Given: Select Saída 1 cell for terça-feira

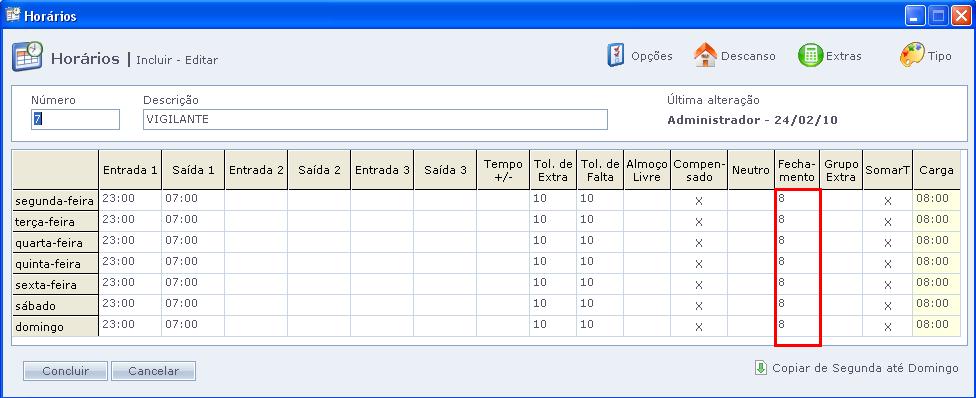Looking at the screenshot, I should click(193, 222).
